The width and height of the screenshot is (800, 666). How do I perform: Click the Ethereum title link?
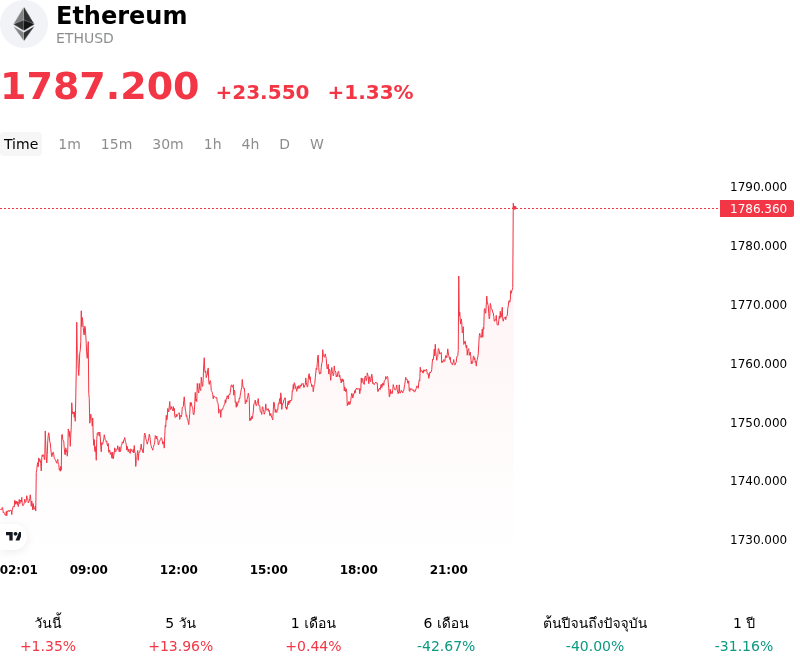click(x=121, y=15)
